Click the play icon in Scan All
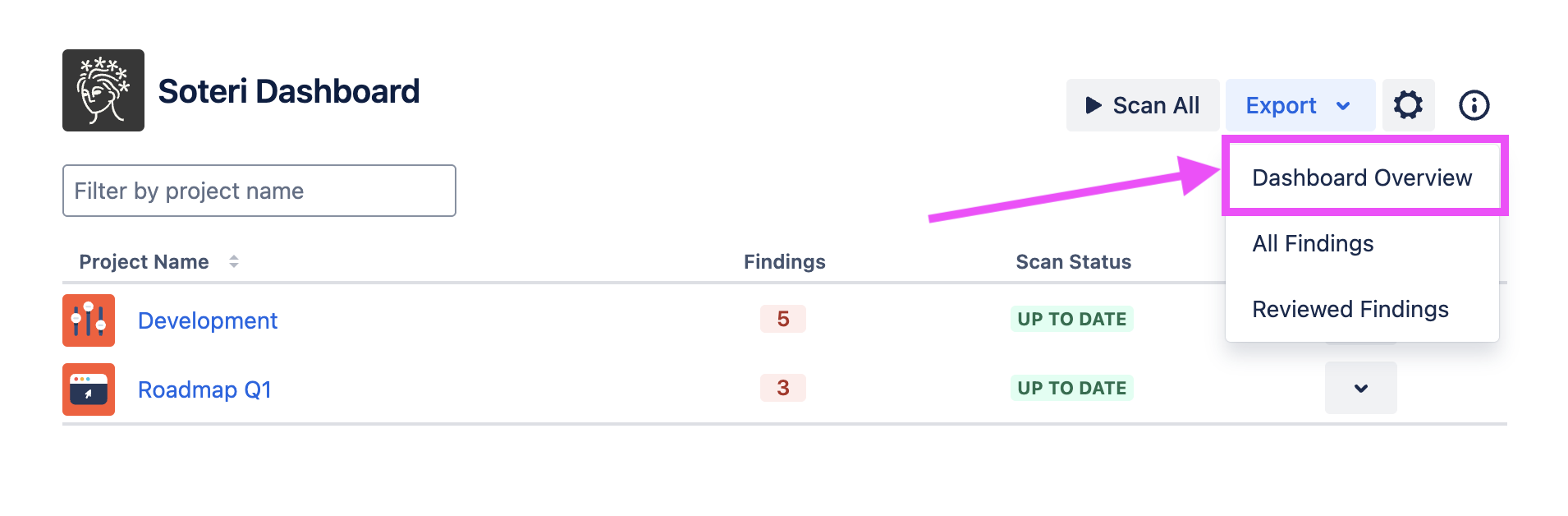1568x516 pixels. tap(1093, 105)
